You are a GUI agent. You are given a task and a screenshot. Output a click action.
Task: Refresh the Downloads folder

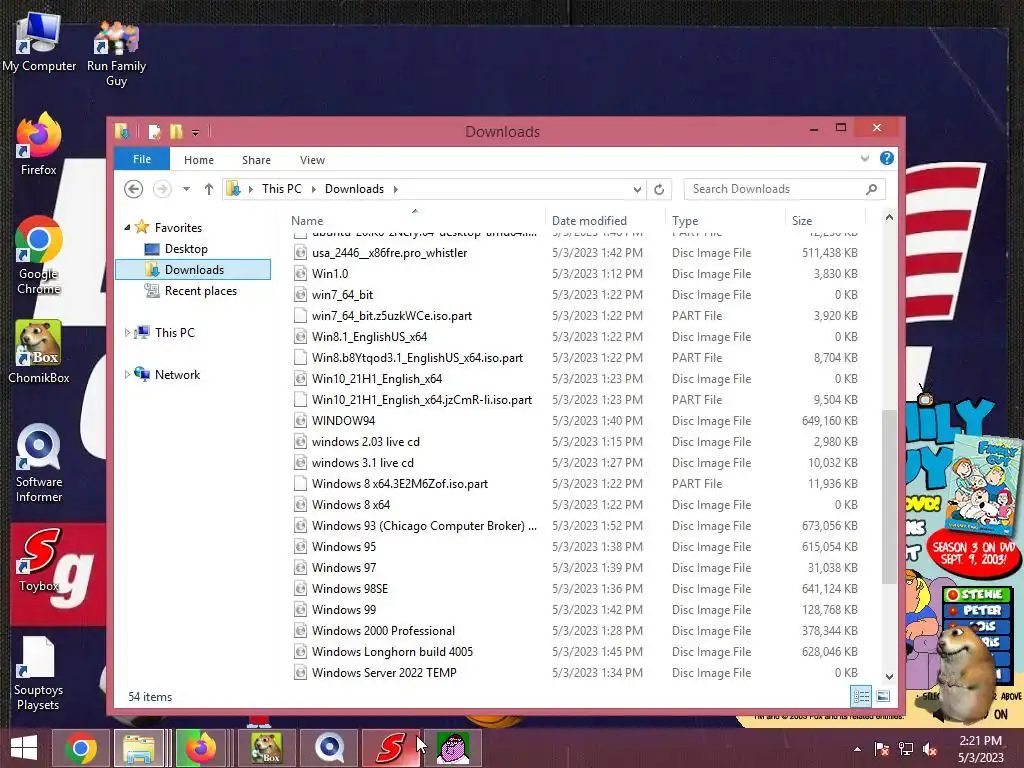tap(659, 189)
